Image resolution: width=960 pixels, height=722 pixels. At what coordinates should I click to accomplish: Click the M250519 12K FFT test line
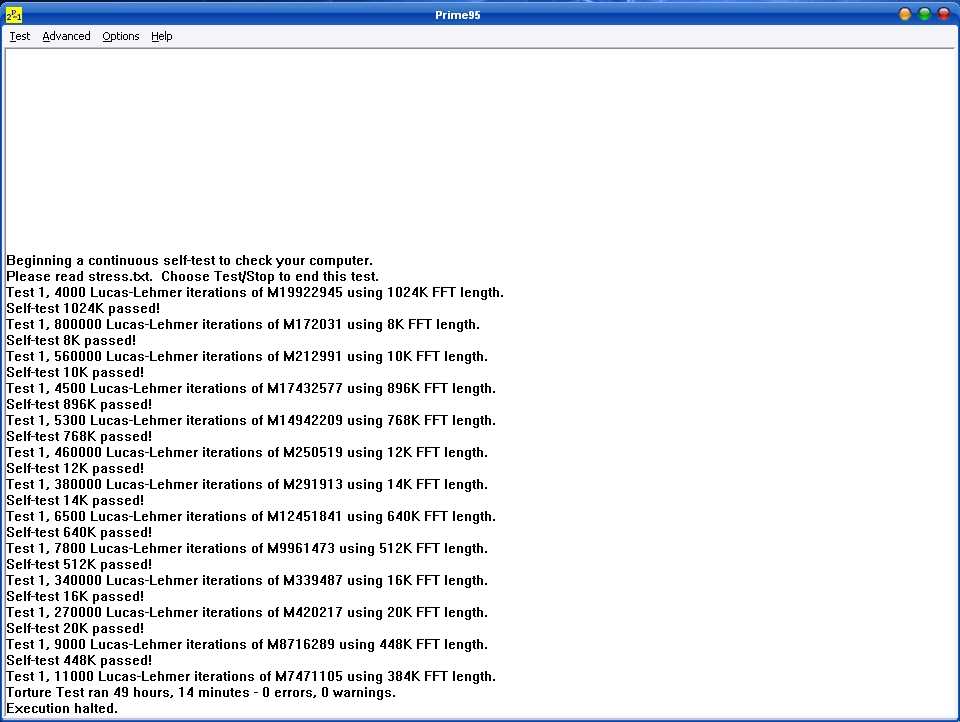247,453
